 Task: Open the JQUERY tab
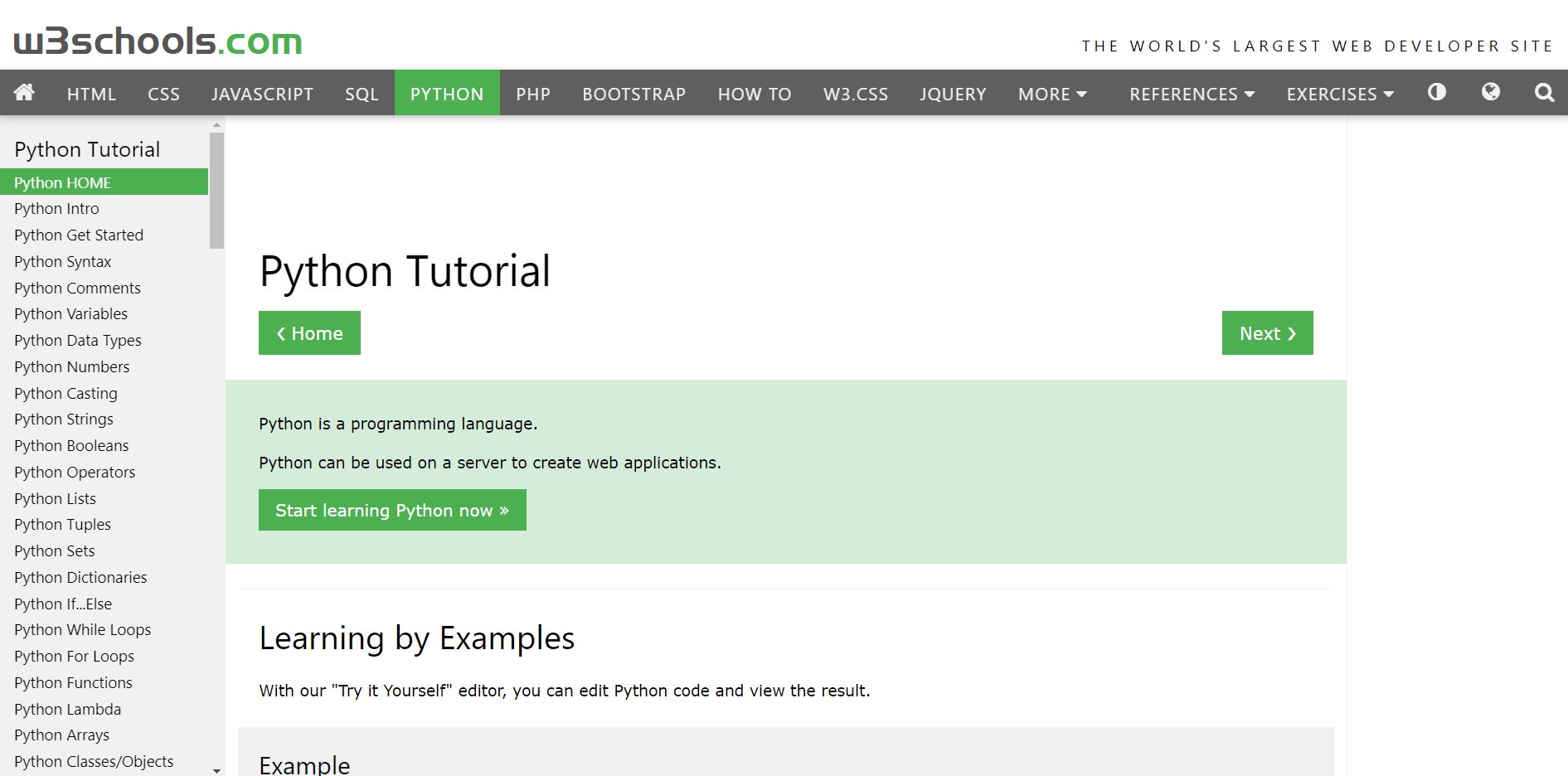point(953,94)
